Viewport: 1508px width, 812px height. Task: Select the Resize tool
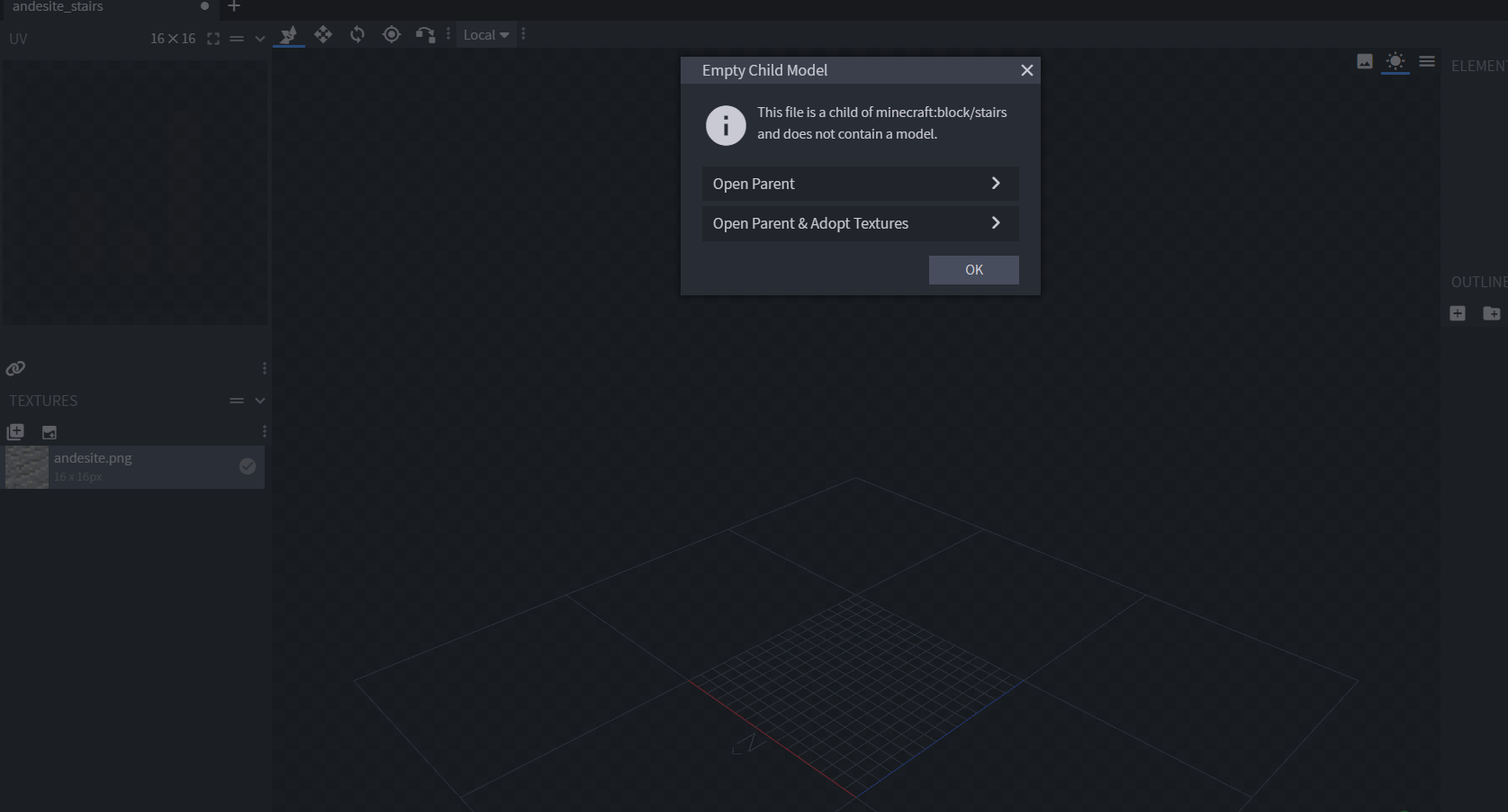tap(323, 35)
